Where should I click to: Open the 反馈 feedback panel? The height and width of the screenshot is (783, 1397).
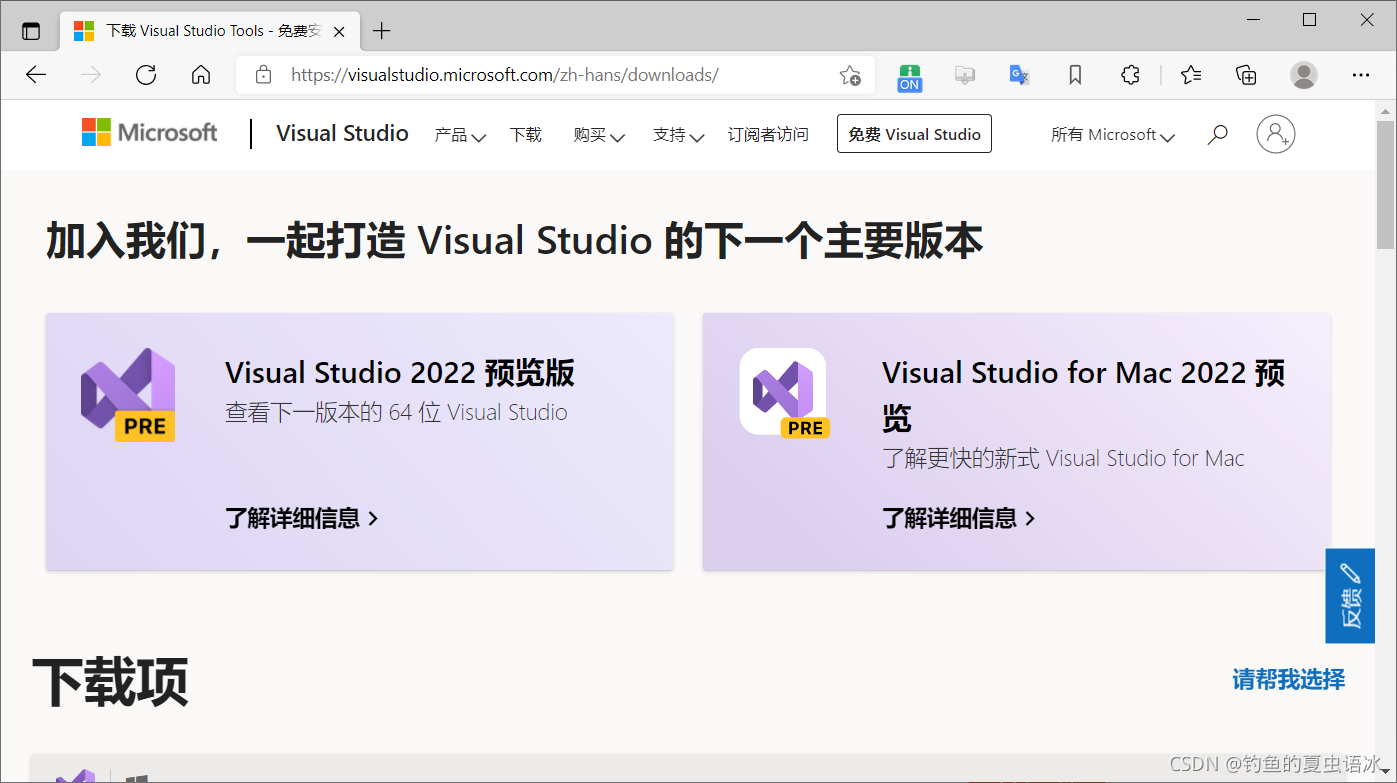tap(1350, 596)
